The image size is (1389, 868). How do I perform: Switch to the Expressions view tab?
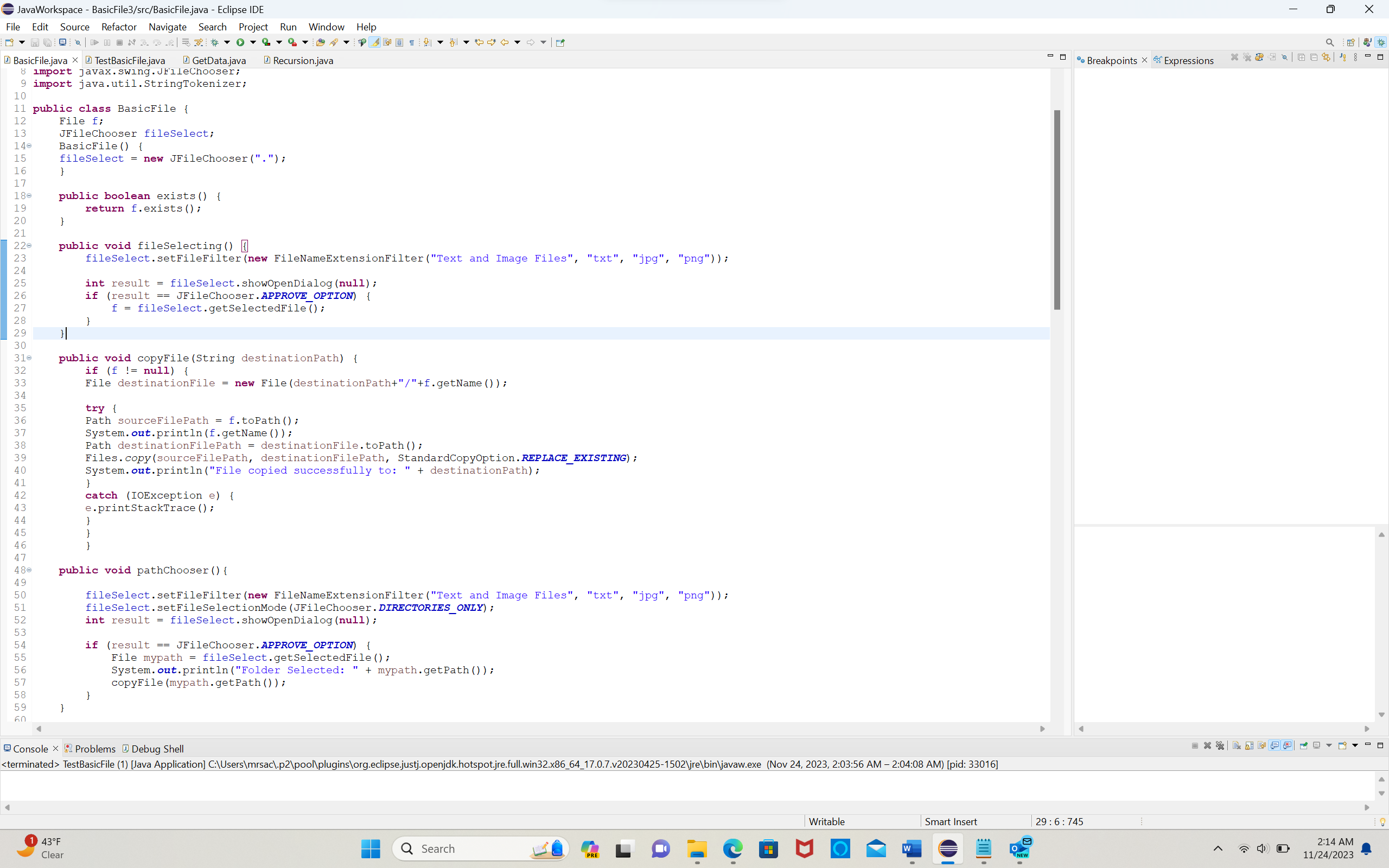1188,60
